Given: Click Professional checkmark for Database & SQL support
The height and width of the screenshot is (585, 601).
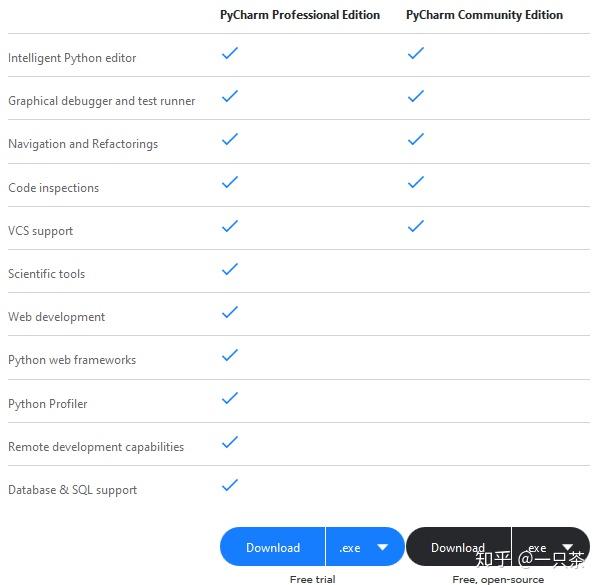Looking at the screenshot, I should [x=230, y=485].
